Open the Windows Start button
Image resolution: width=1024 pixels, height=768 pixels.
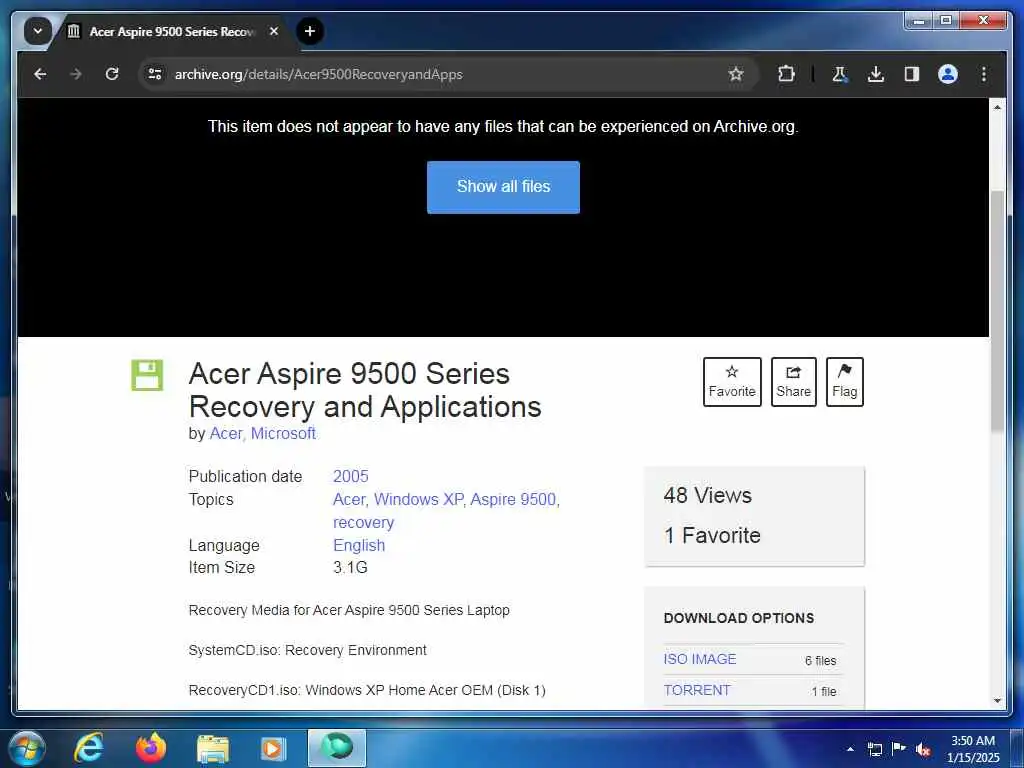[x=27, y=748]
